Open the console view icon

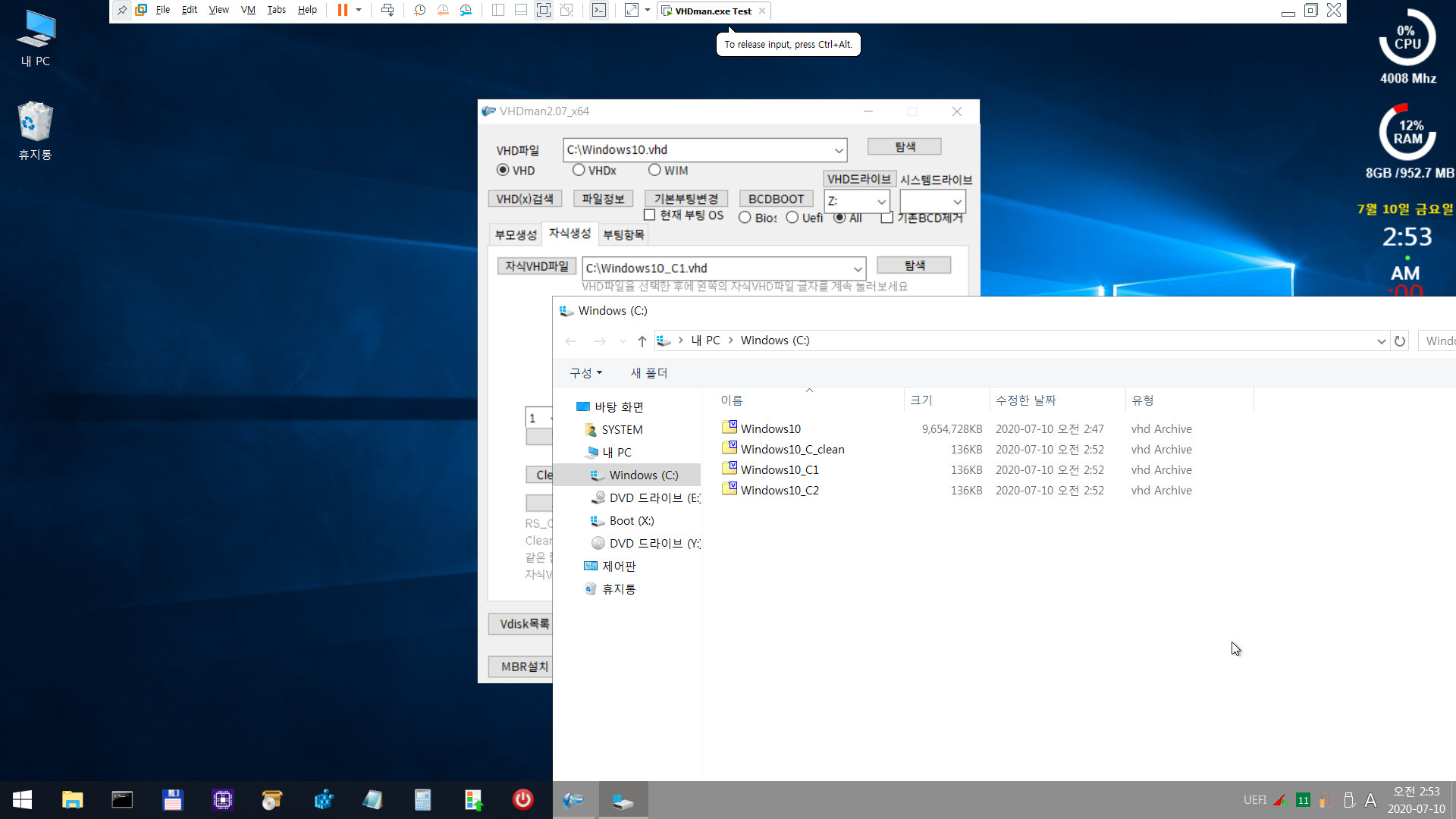tap(599, 11)
